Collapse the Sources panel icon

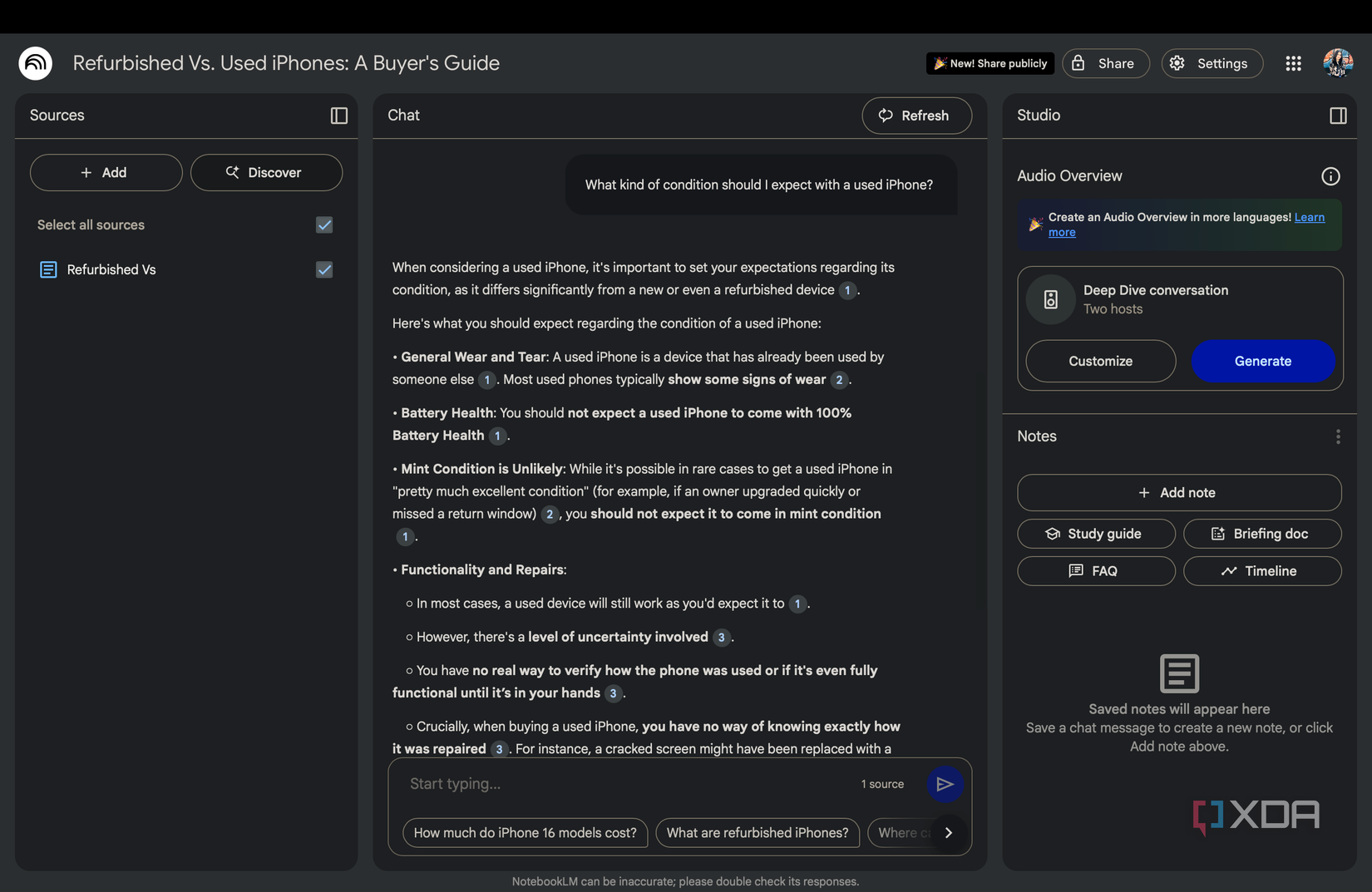339,116
